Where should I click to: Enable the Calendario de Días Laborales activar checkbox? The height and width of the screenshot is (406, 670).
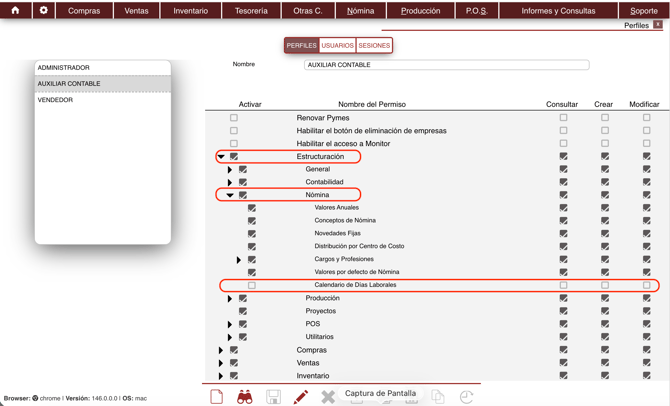252,285
